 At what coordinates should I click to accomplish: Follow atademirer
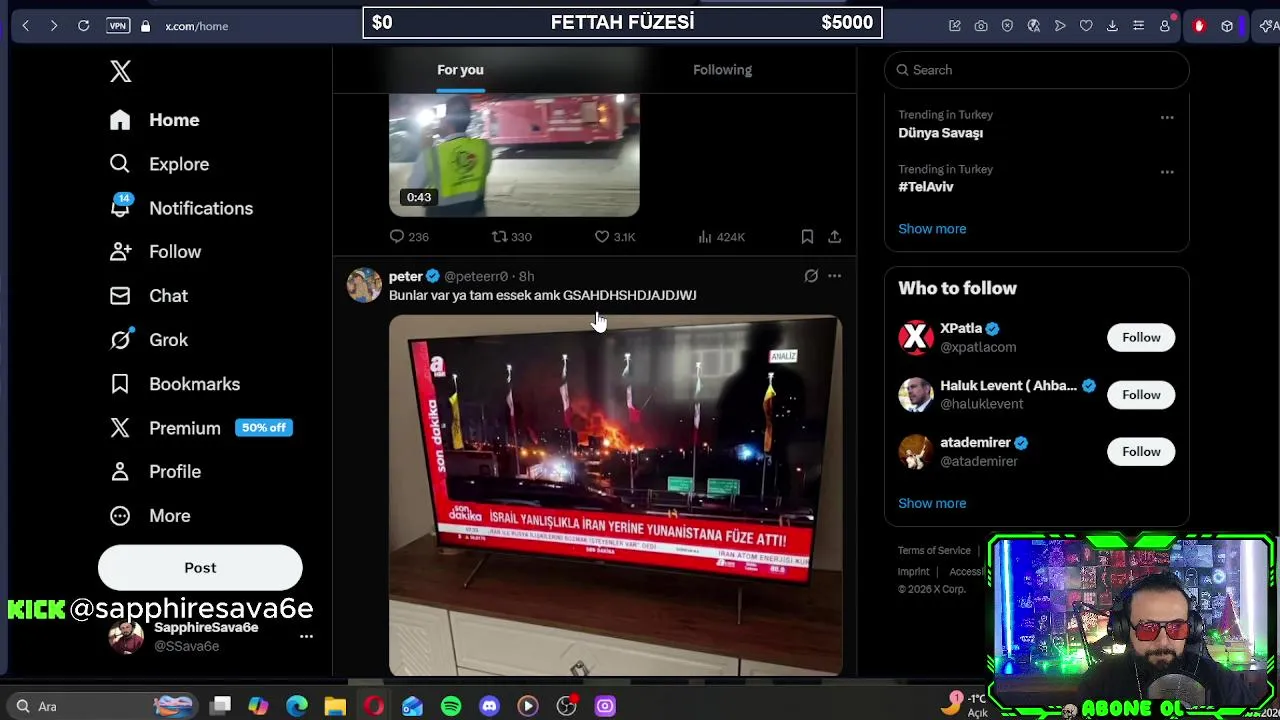tap(1141, 452)
